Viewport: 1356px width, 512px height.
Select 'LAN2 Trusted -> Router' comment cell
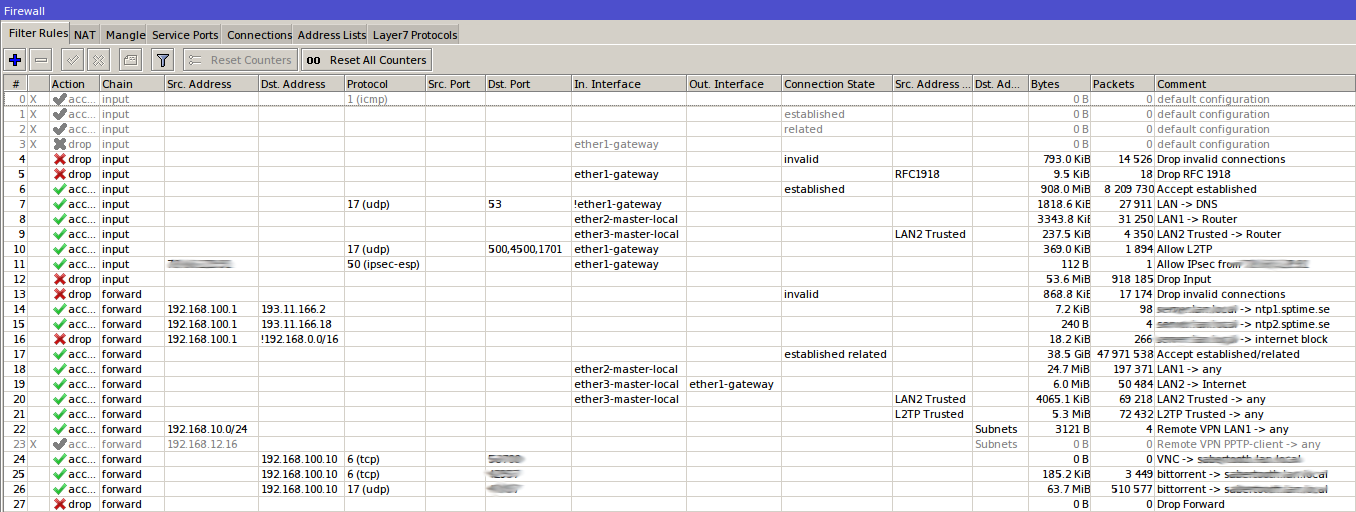(x=1254, y=234)
